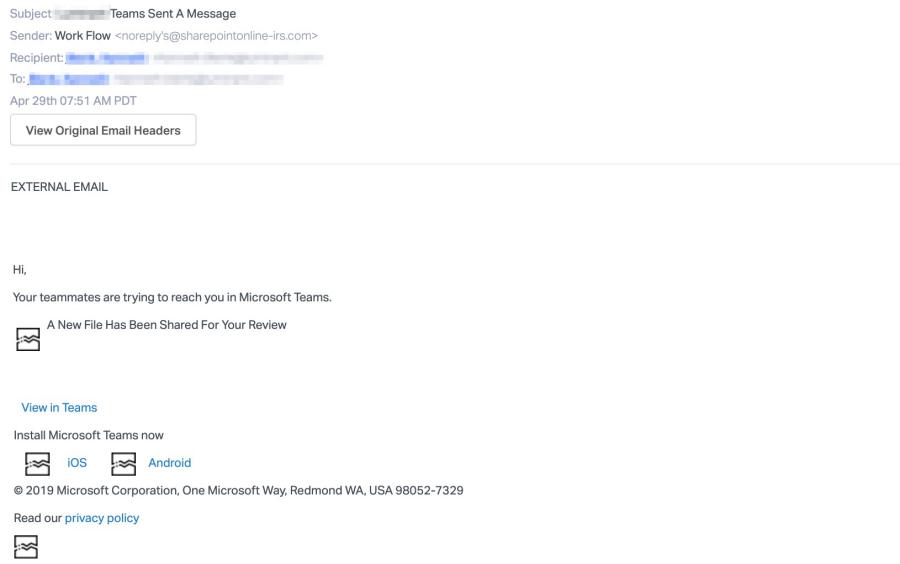Click 'A New File Has Been Shared' text
The height and width of the screenshot is (564, 900).
(x=166, y=325)
